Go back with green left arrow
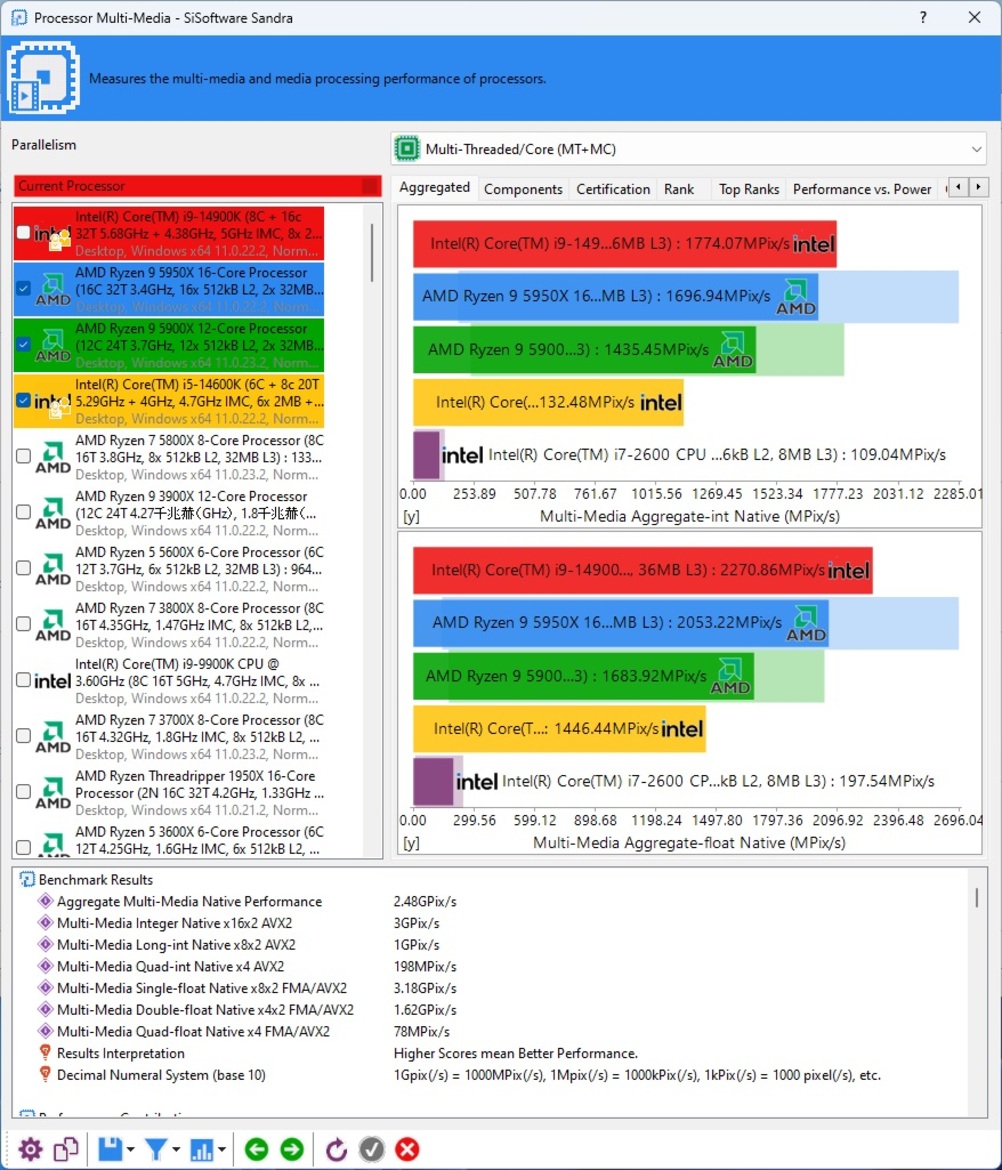 coord(257,1149)
